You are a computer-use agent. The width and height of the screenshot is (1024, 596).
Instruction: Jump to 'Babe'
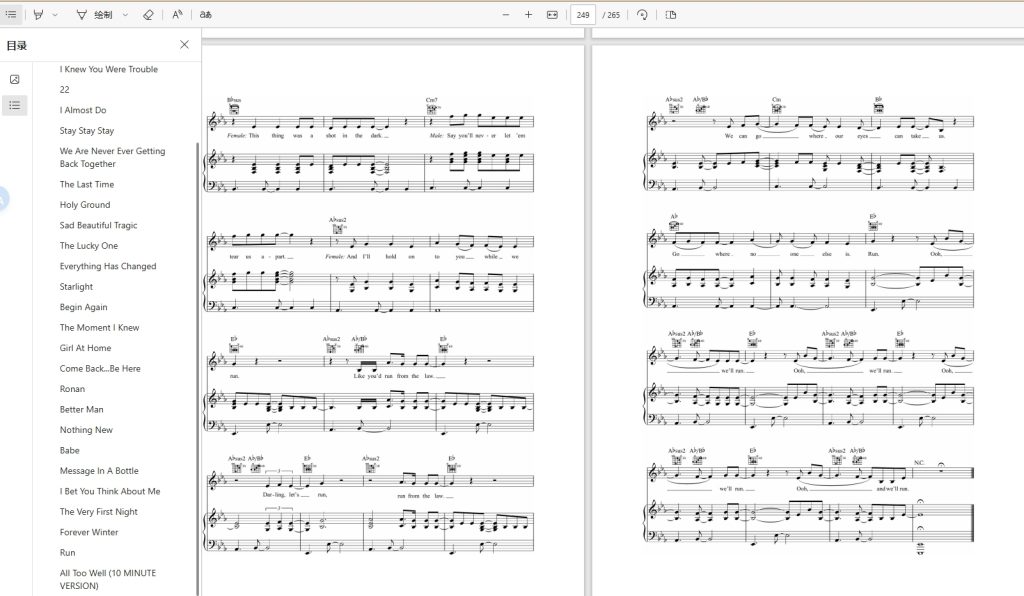coord(70,450)
